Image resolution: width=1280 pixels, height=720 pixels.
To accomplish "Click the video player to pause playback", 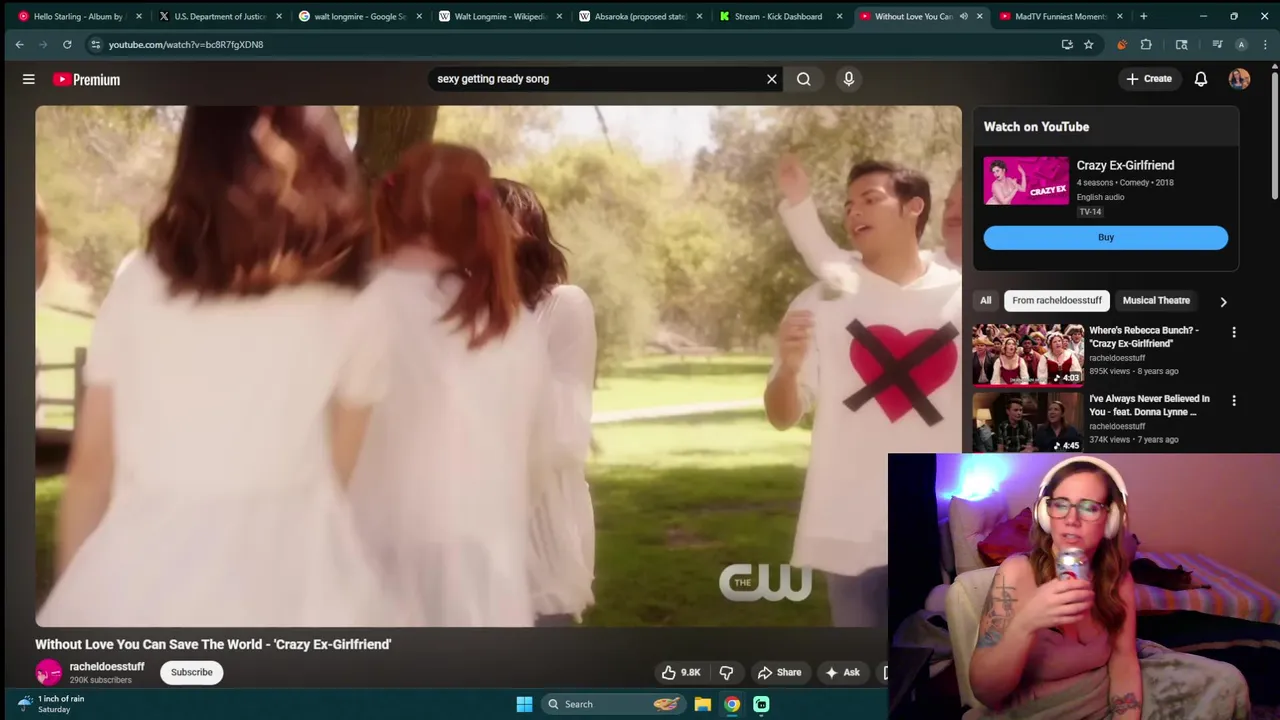I will tap(498, 366).
